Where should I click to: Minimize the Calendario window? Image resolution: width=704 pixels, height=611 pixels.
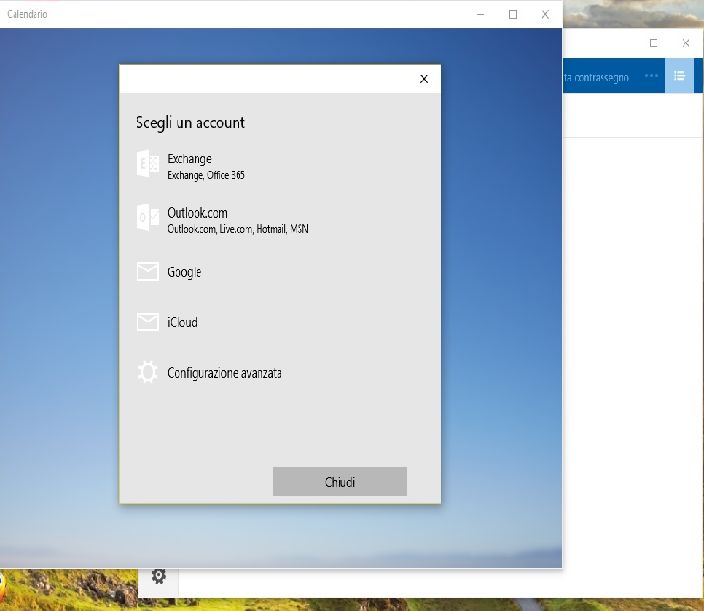point(481,14)
